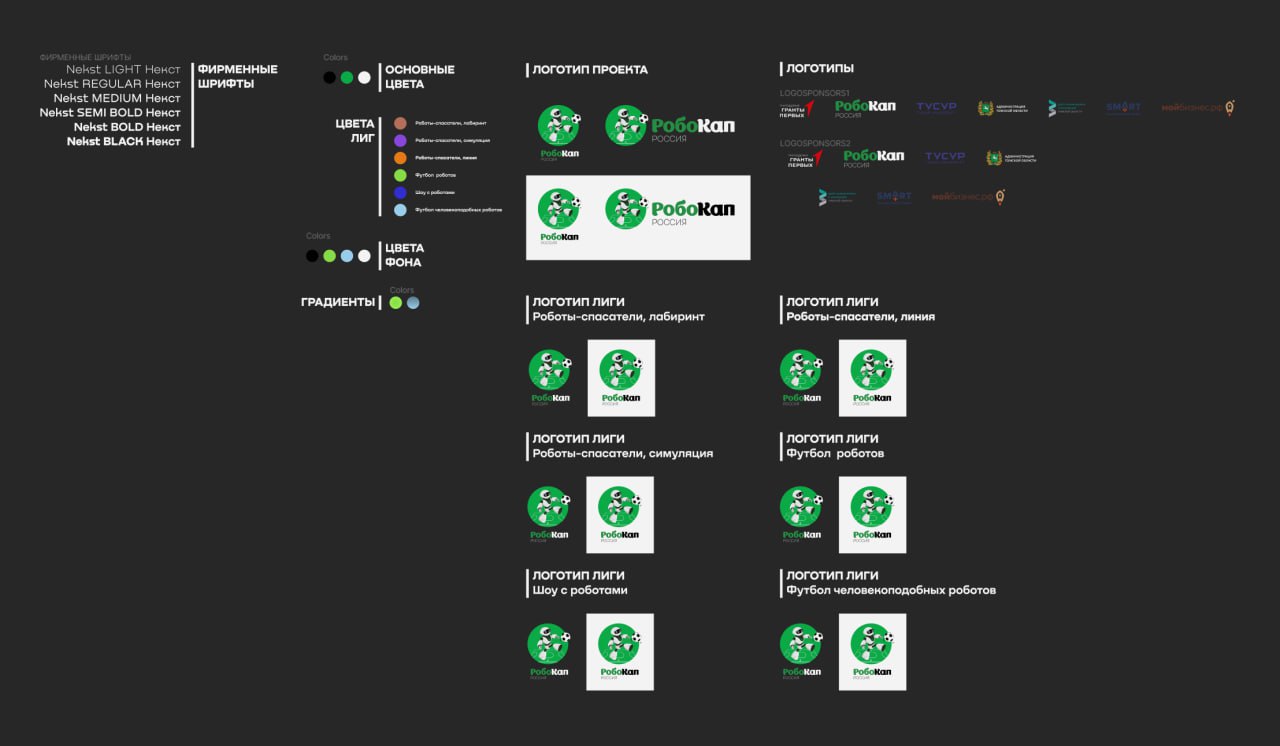Pick the light green Футбол роботов league color
Image resolution: width=1280 pixels, height=746 pixels.
pyautogui.click(x=400, y=175)
